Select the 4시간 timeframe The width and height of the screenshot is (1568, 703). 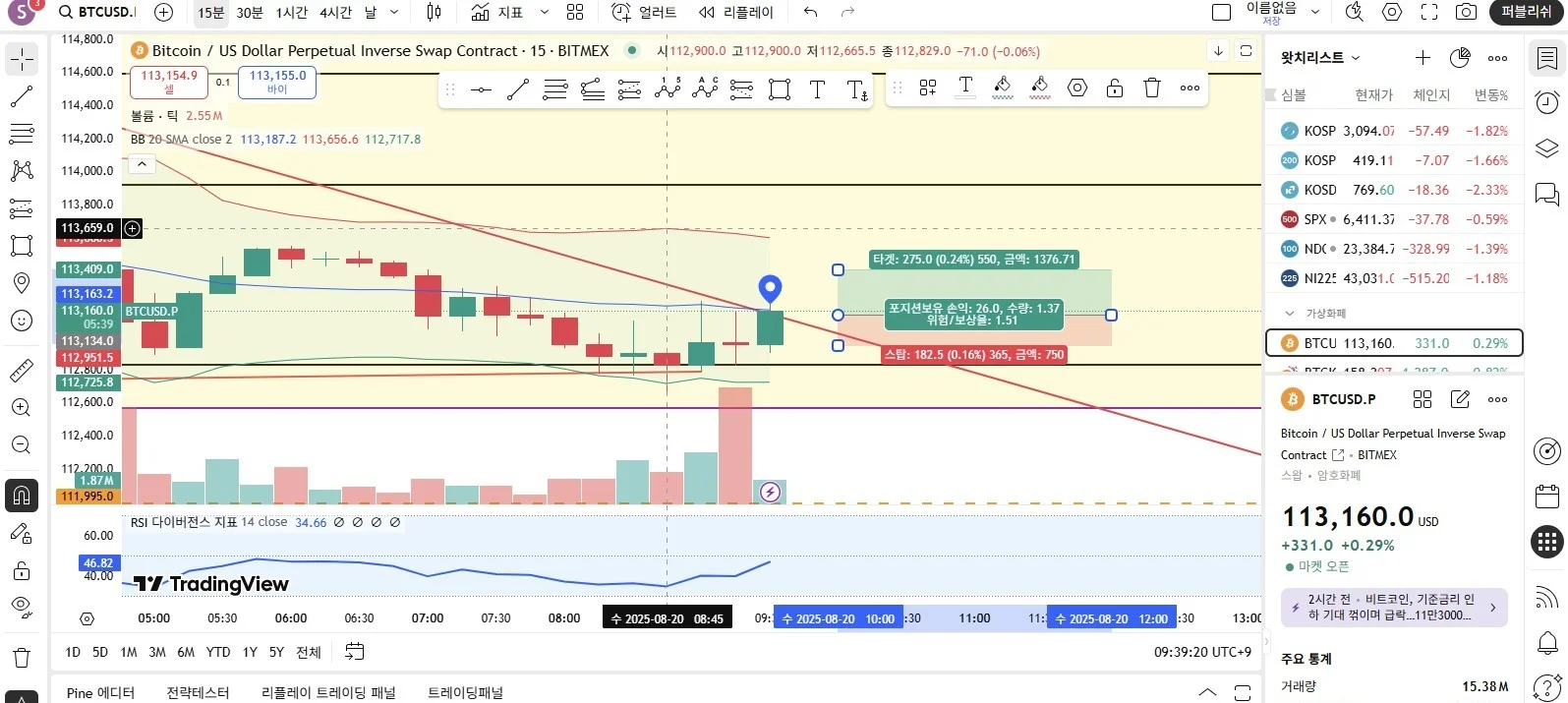pyautogui.click(x=336, y=13)
